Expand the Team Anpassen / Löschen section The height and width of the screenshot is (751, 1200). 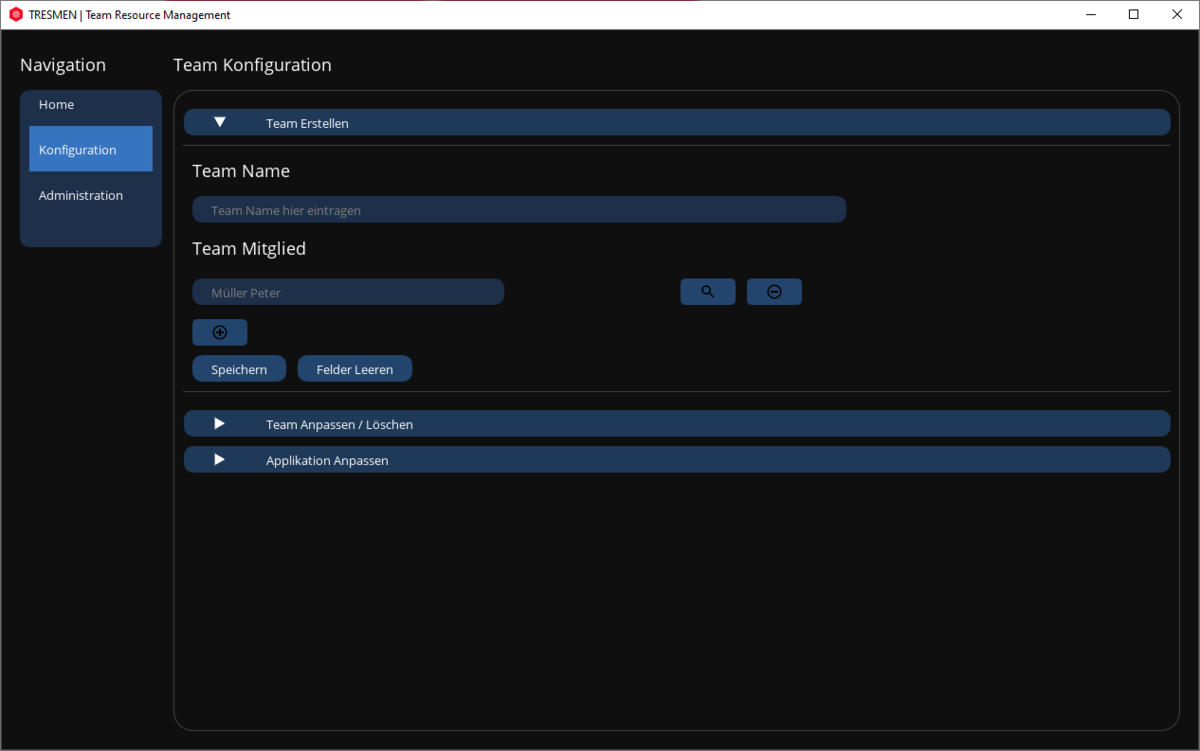point(220,424)
